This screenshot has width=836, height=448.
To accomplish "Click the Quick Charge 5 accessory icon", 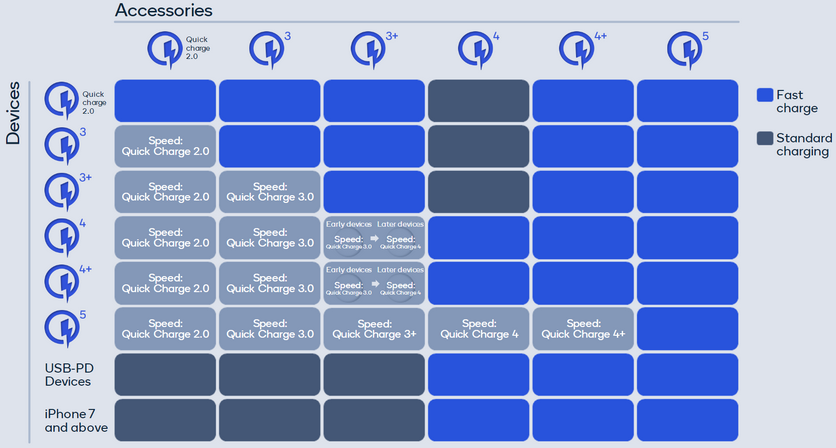I will click(685, 50).
